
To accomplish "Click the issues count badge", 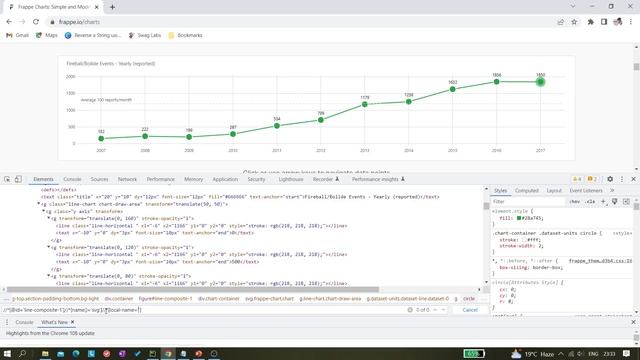I will tap(592, 179).
